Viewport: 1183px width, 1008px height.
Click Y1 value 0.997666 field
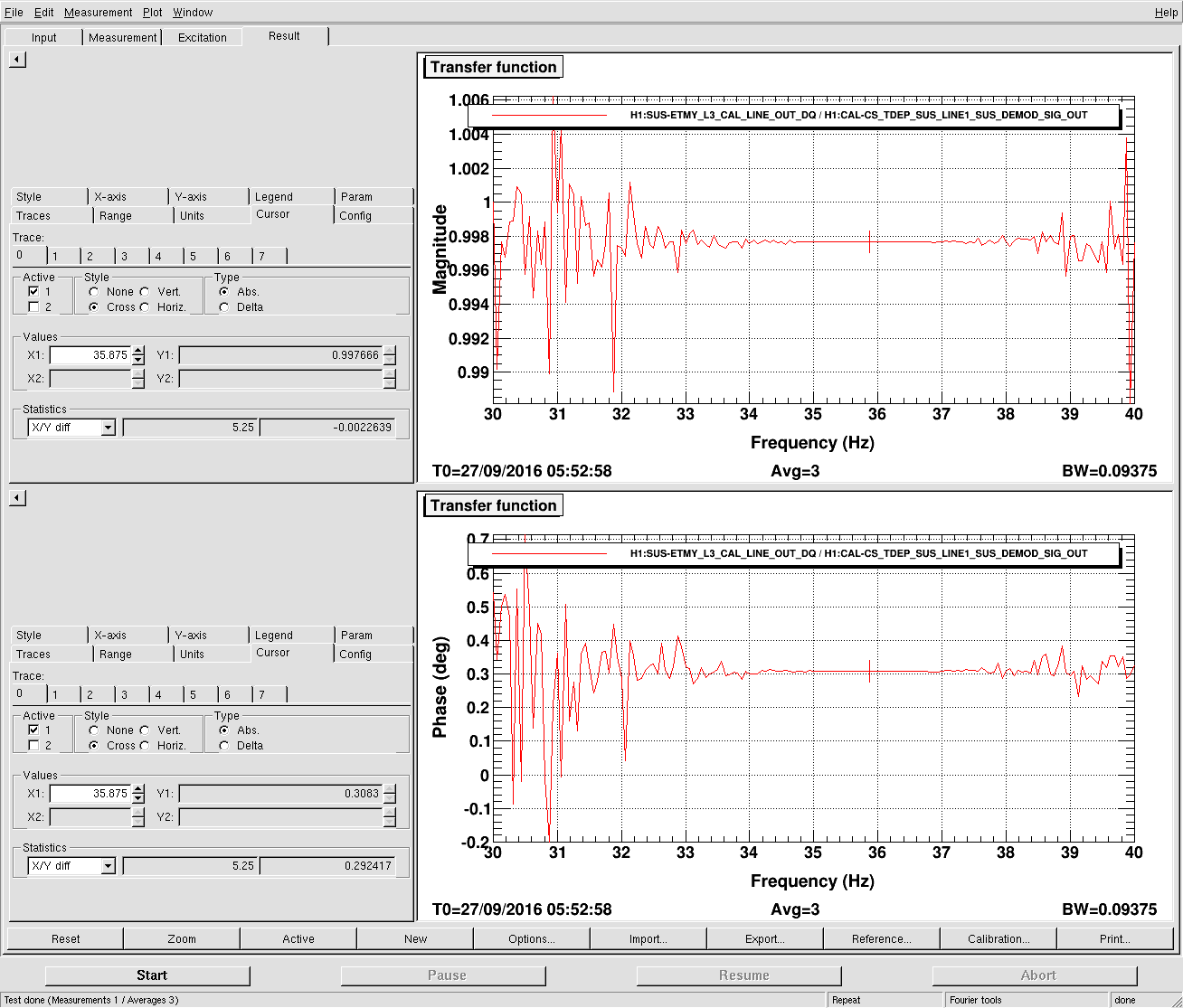281,355
